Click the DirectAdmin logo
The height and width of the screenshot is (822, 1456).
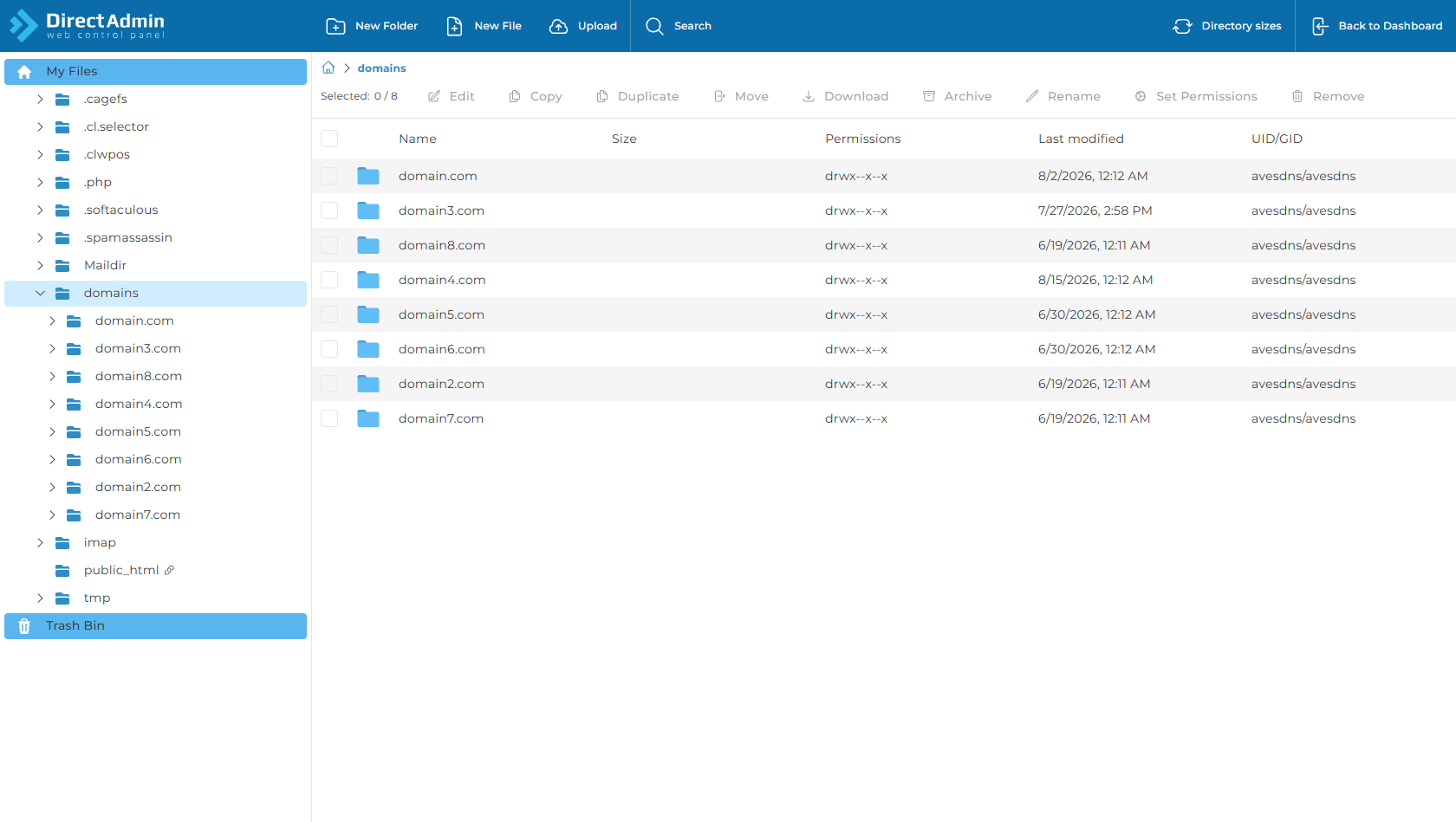pyautogui.click(x=87, y=25)
